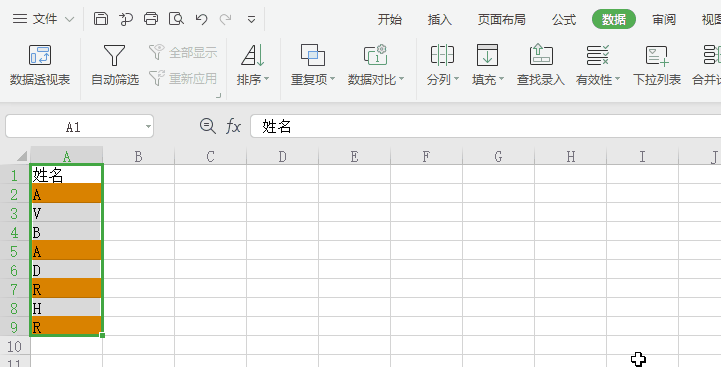Open Print Preview icon

click(x=176, y=19)
